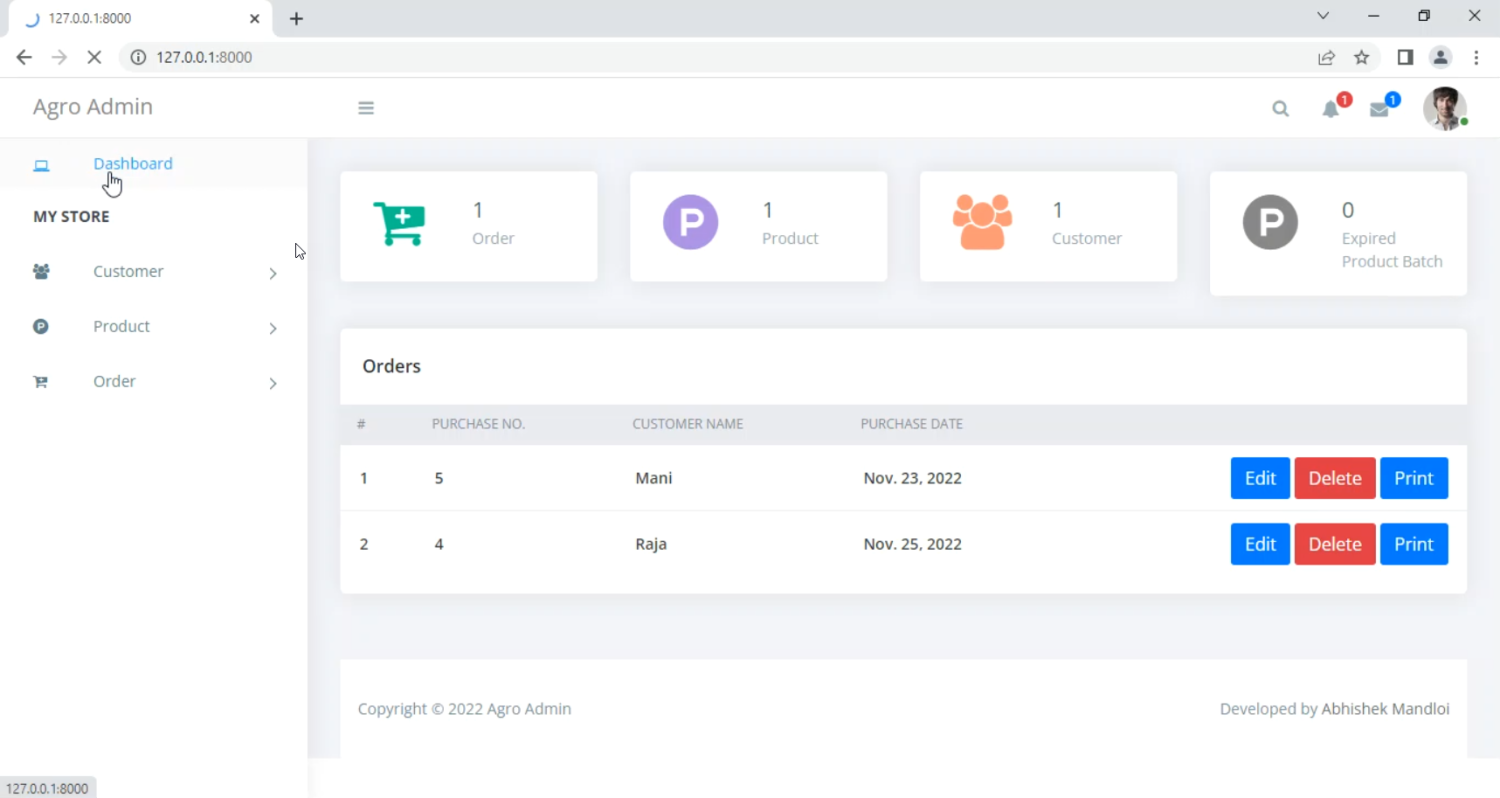Click the orange Customer group icon
The image size is (1500, 798).
coord(982,222)
